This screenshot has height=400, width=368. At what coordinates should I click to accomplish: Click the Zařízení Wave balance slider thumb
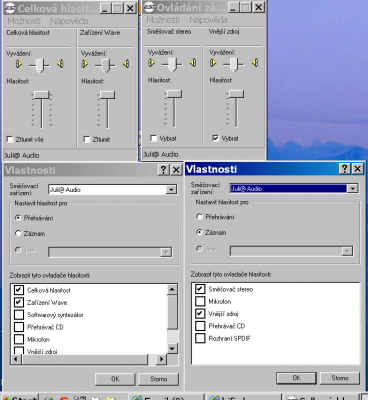tap(105, 65)
